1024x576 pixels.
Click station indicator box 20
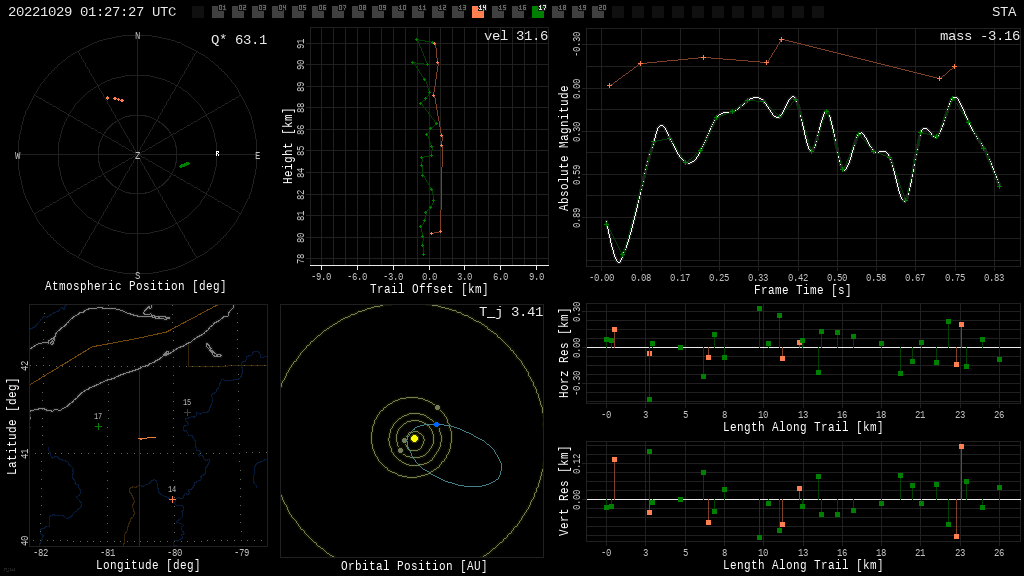point(598,12)
